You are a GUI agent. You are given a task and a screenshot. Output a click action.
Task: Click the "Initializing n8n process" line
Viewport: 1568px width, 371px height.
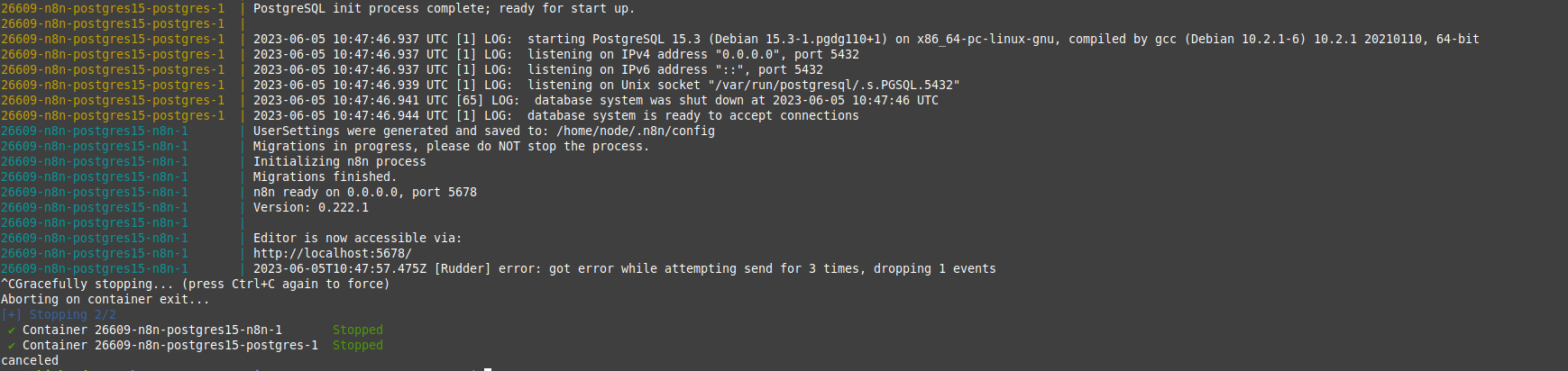tap(339, 162)
